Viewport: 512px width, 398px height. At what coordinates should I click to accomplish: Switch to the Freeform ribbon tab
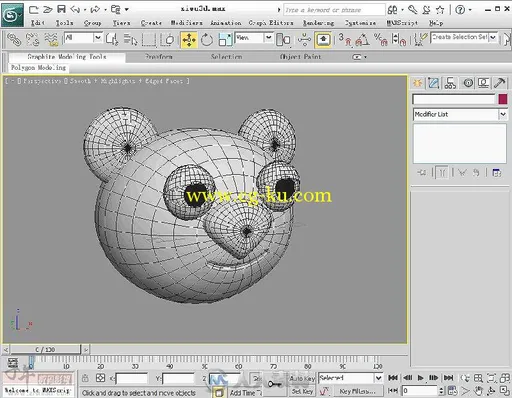pyautogui.click(x=159, y=57)
